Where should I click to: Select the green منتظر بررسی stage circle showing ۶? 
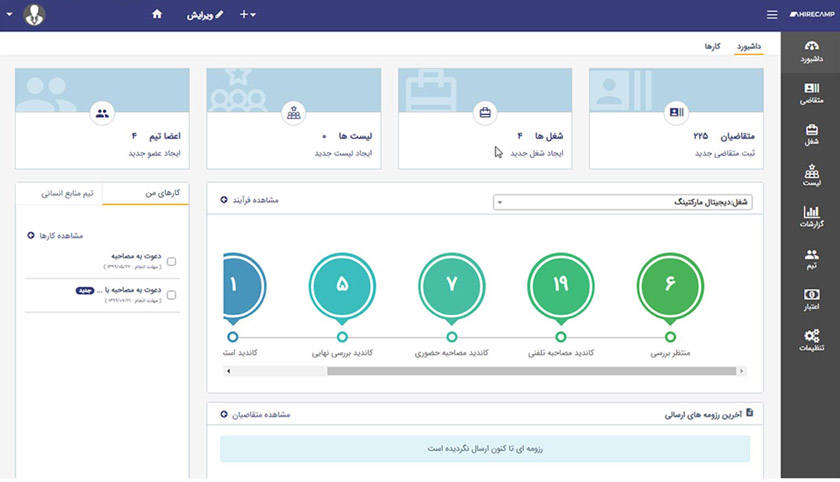pos(670,284)
